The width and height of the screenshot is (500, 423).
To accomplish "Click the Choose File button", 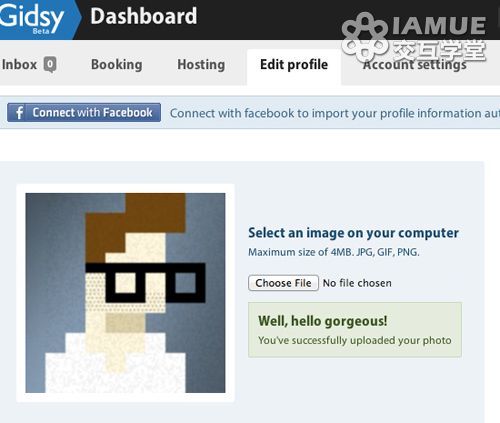I will (x=283, y=283).
